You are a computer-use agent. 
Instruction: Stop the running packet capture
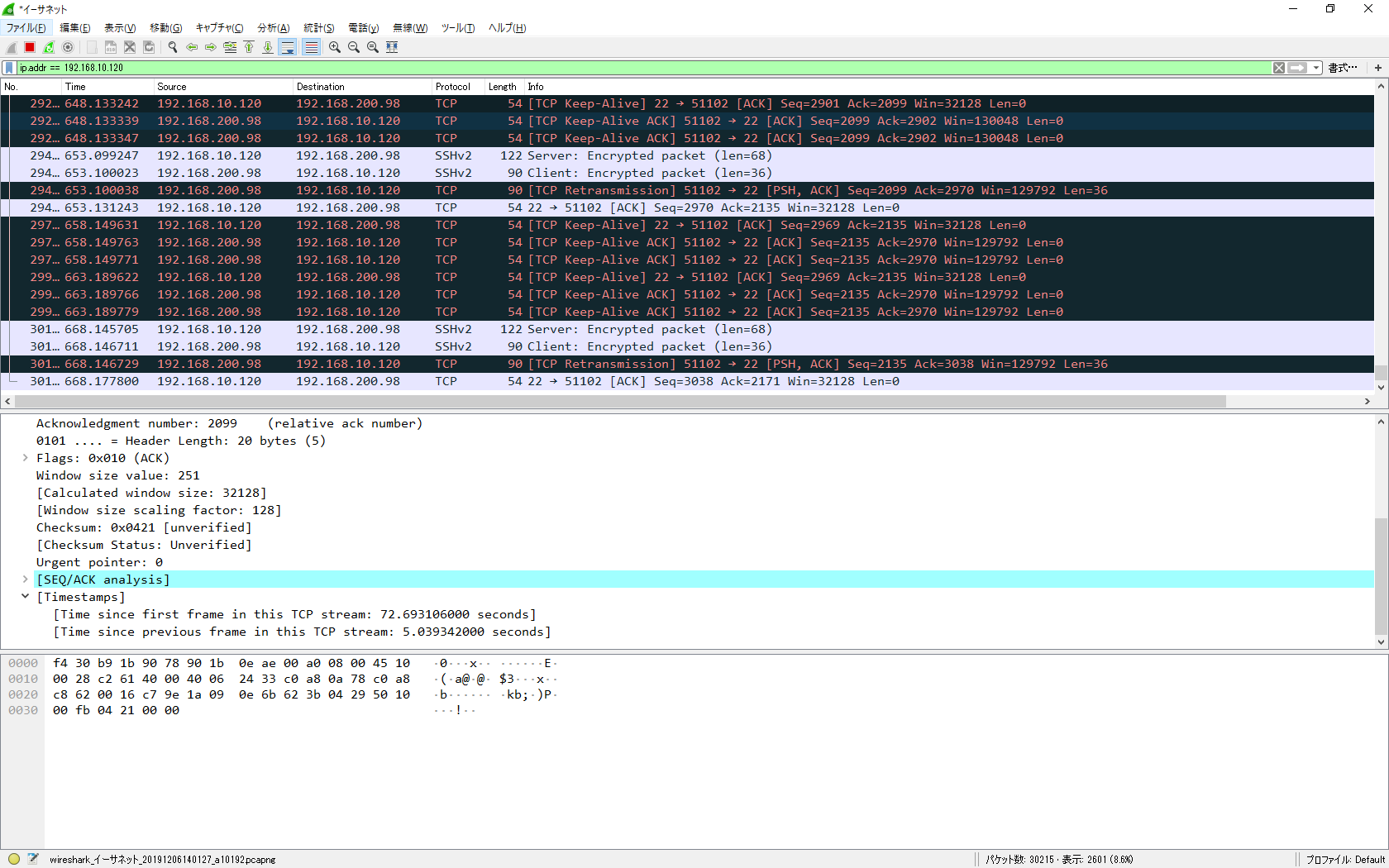coord(30,47)
